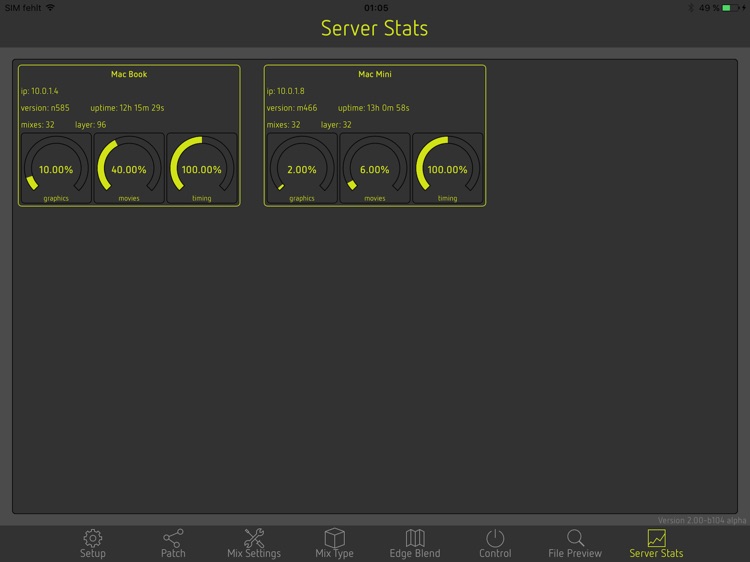750x562 pixels.
Task: Select the Server Stats chart tab
Action: [656, 544]
